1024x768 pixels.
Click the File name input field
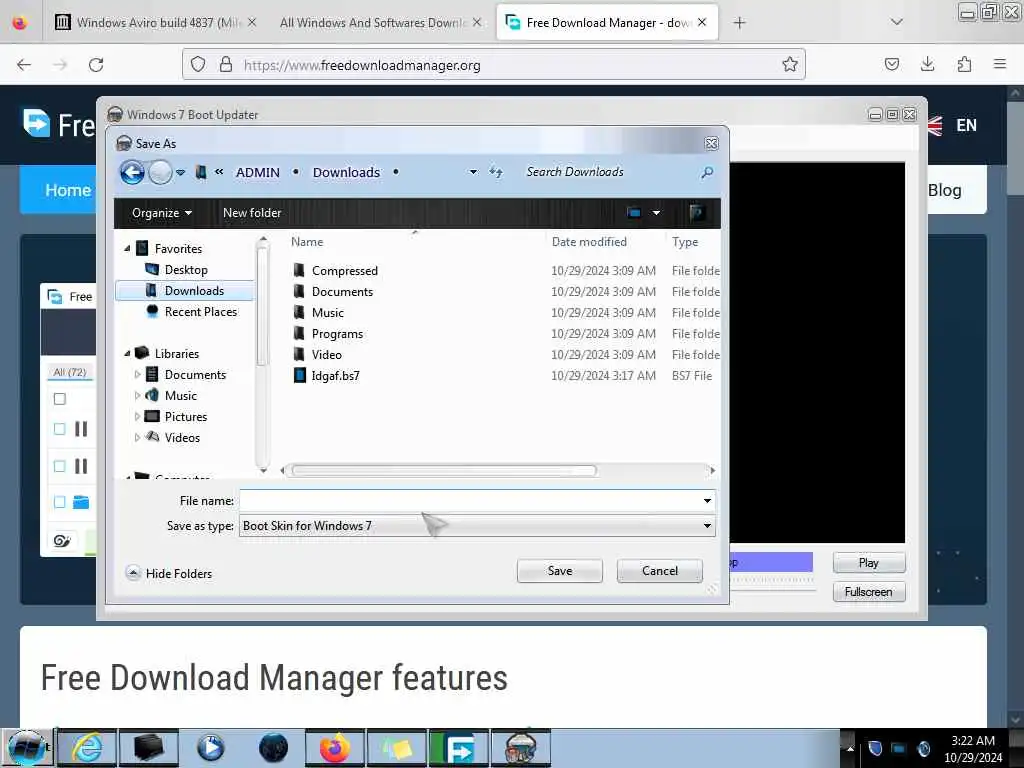click(x=470, y=501)
